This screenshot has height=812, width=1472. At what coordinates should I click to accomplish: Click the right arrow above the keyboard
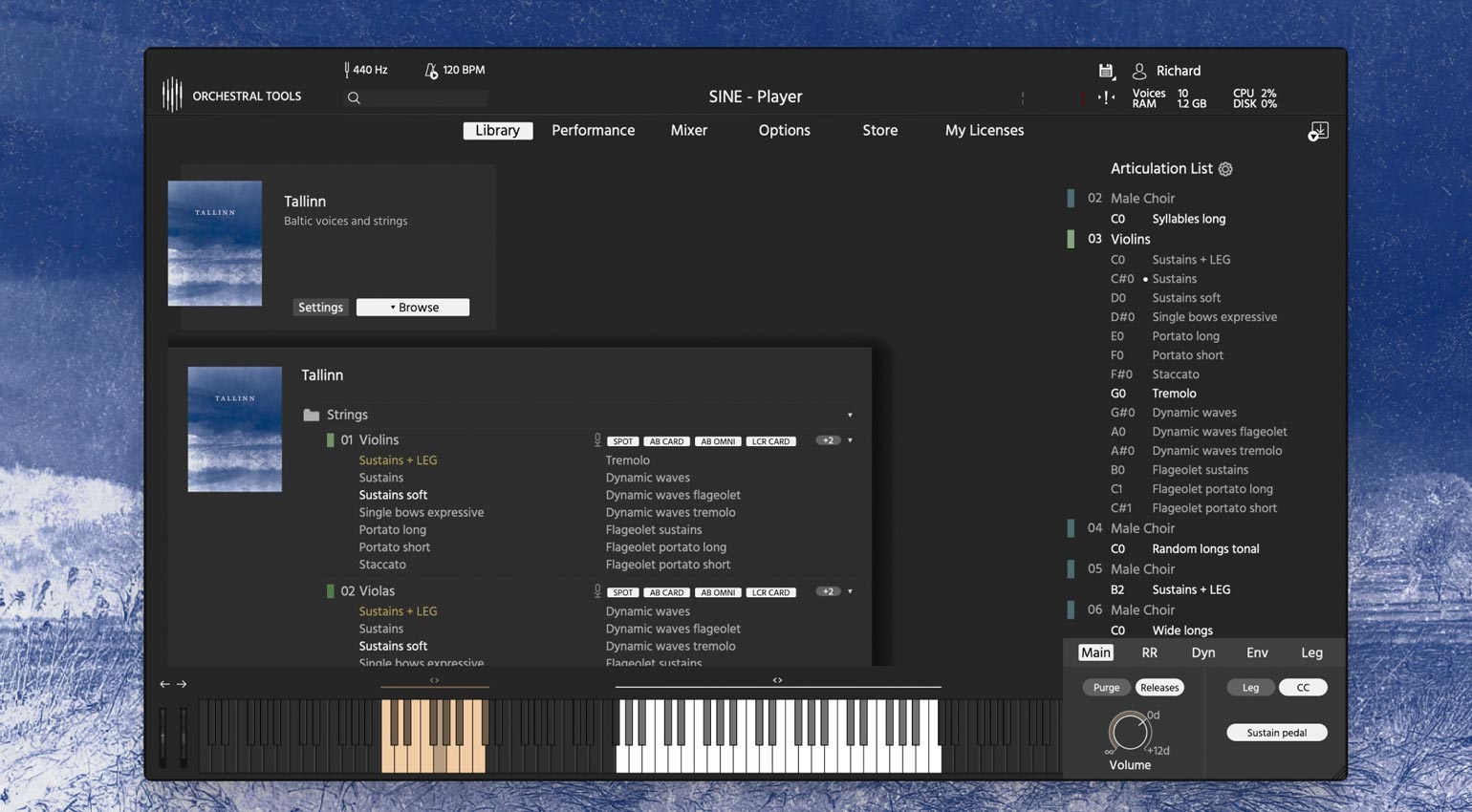click(x=182, y=684)
